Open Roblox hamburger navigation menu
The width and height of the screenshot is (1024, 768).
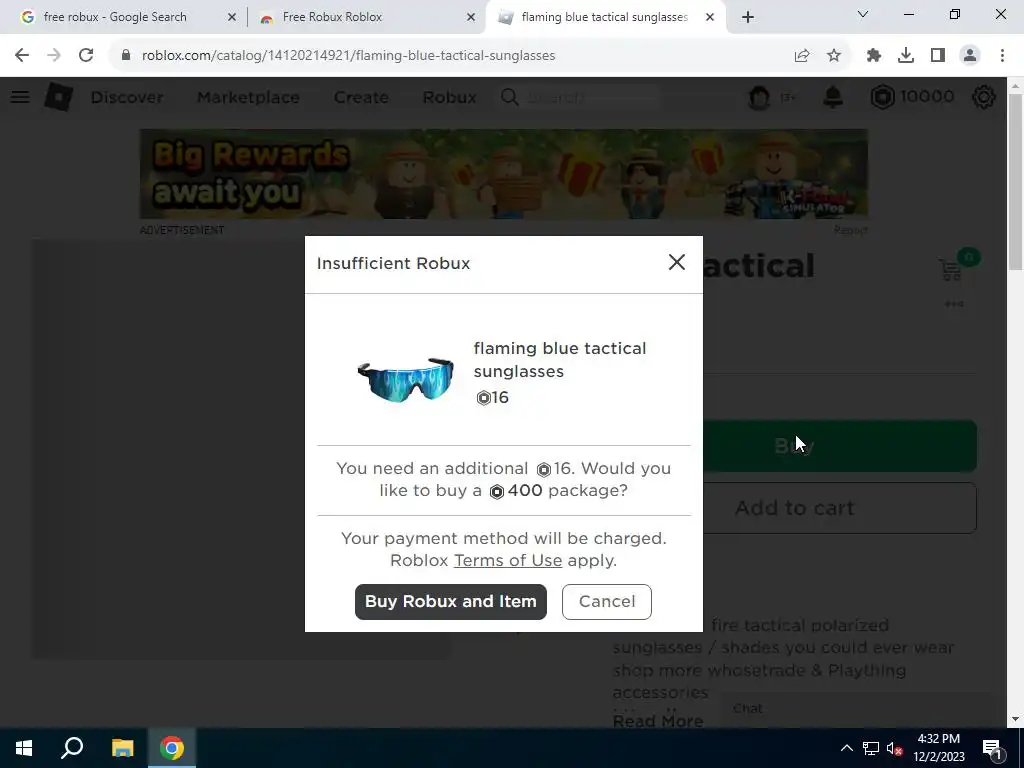coord(20,97)
